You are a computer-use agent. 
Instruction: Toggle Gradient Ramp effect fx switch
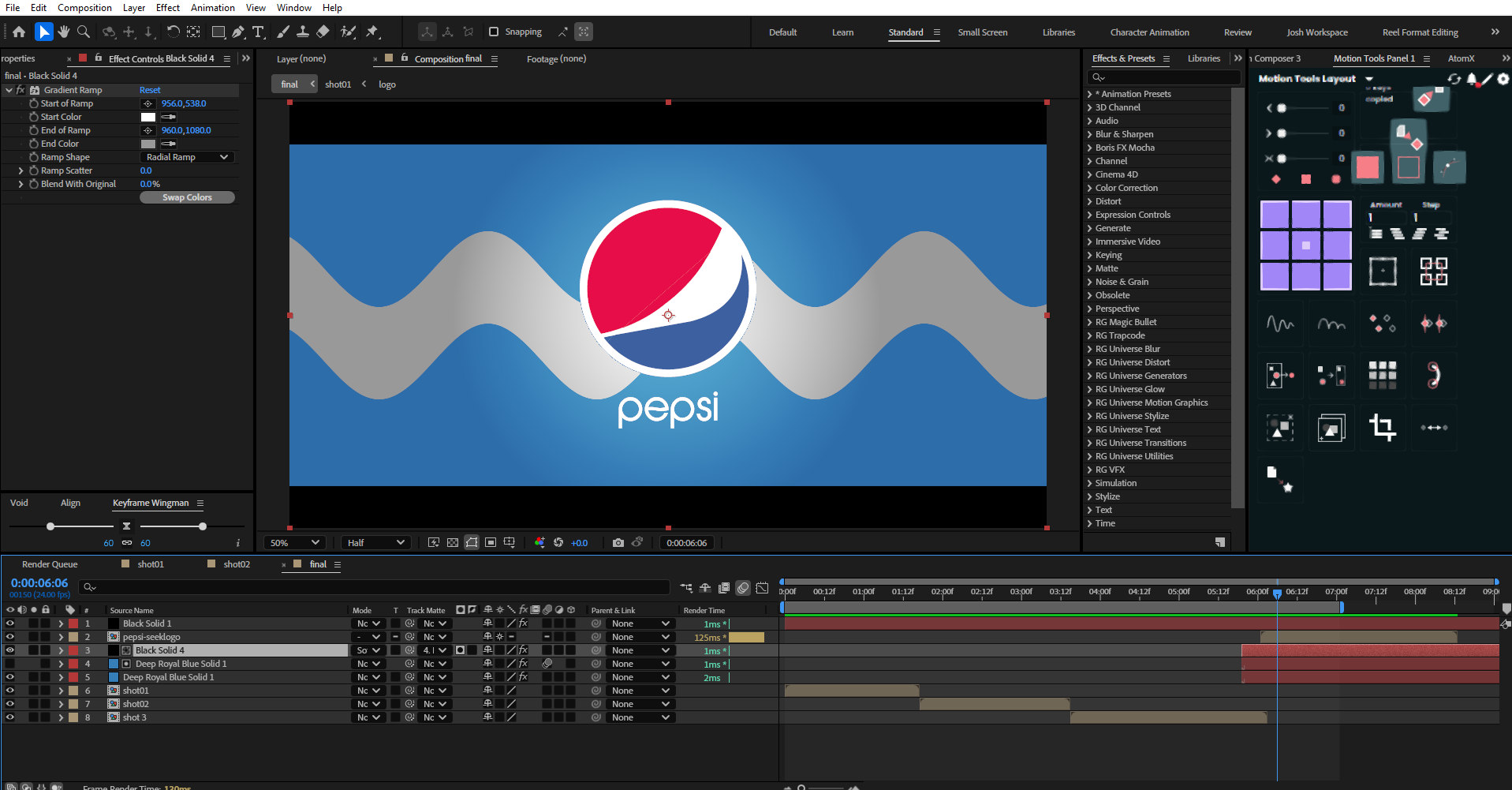(x=21, y=90)
